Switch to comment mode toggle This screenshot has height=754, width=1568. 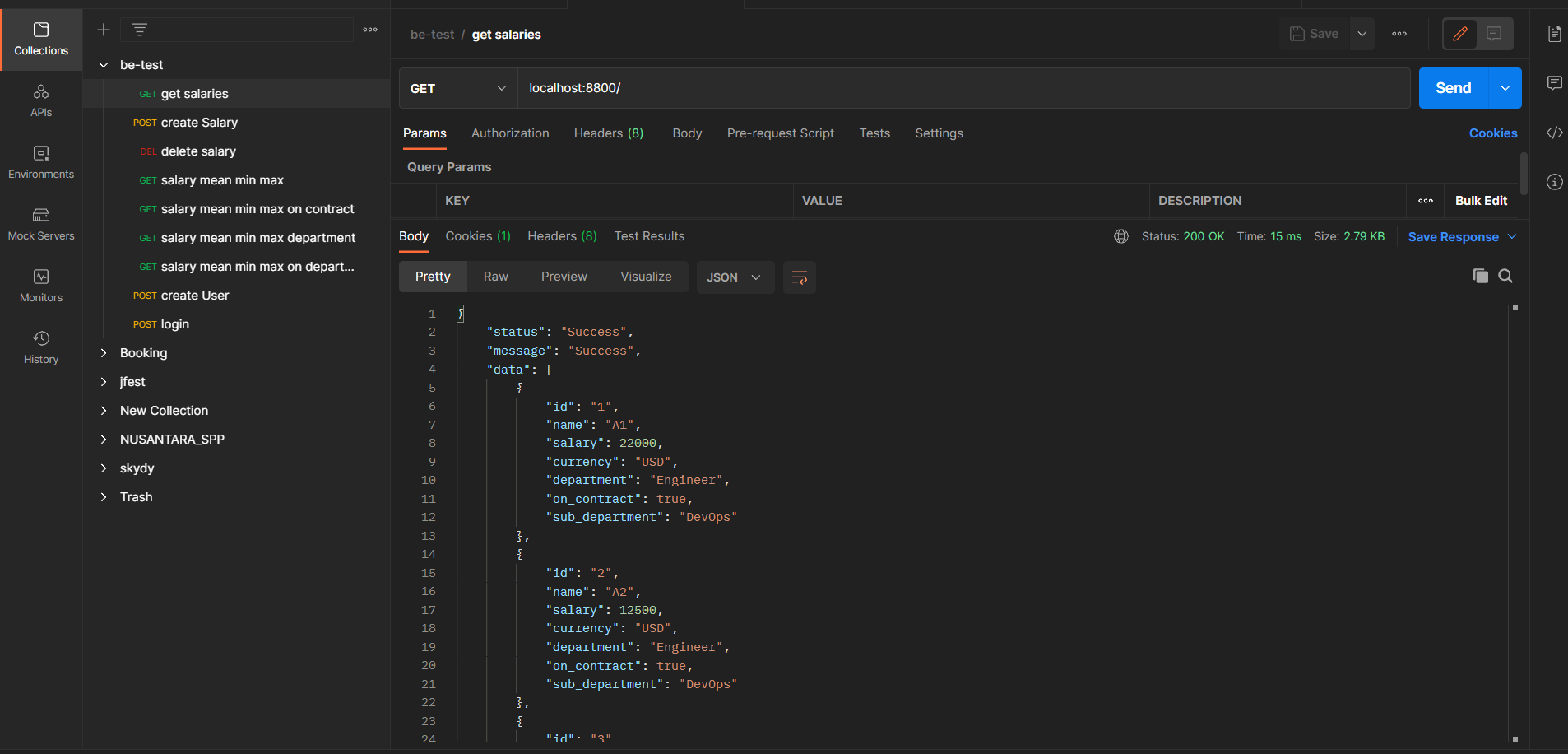click(x=1495, y=34)
